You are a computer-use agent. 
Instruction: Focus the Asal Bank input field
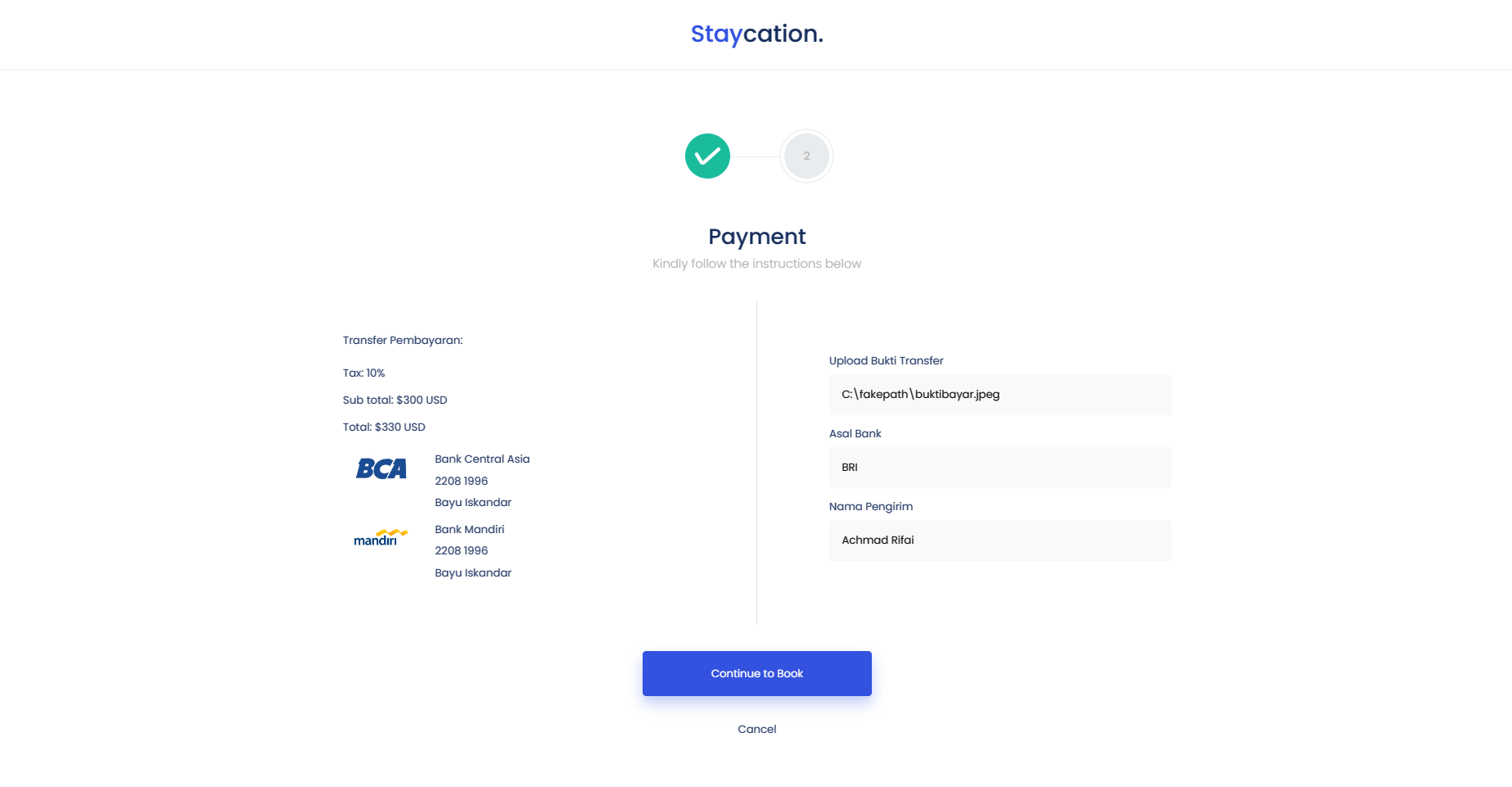click(x=1000, y=468)
